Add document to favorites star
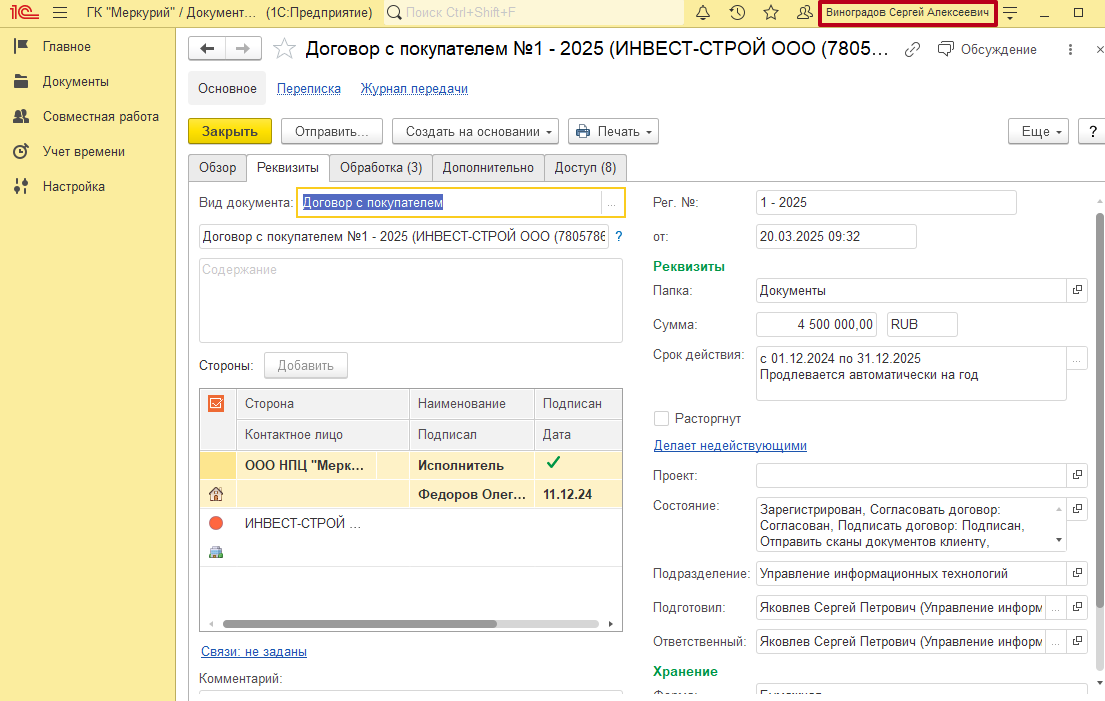Image resolution: width=1105 pixels, height=701 pixels. [285, 49]
